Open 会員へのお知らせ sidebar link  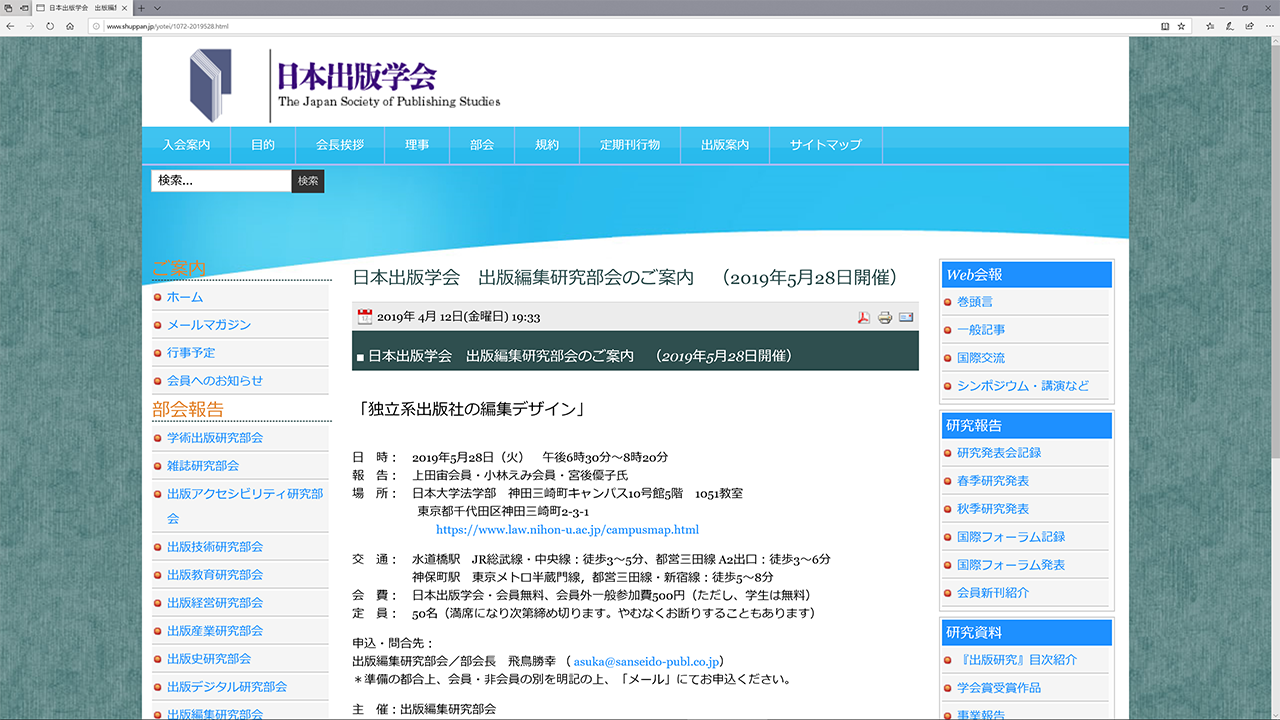coord(215,381)
